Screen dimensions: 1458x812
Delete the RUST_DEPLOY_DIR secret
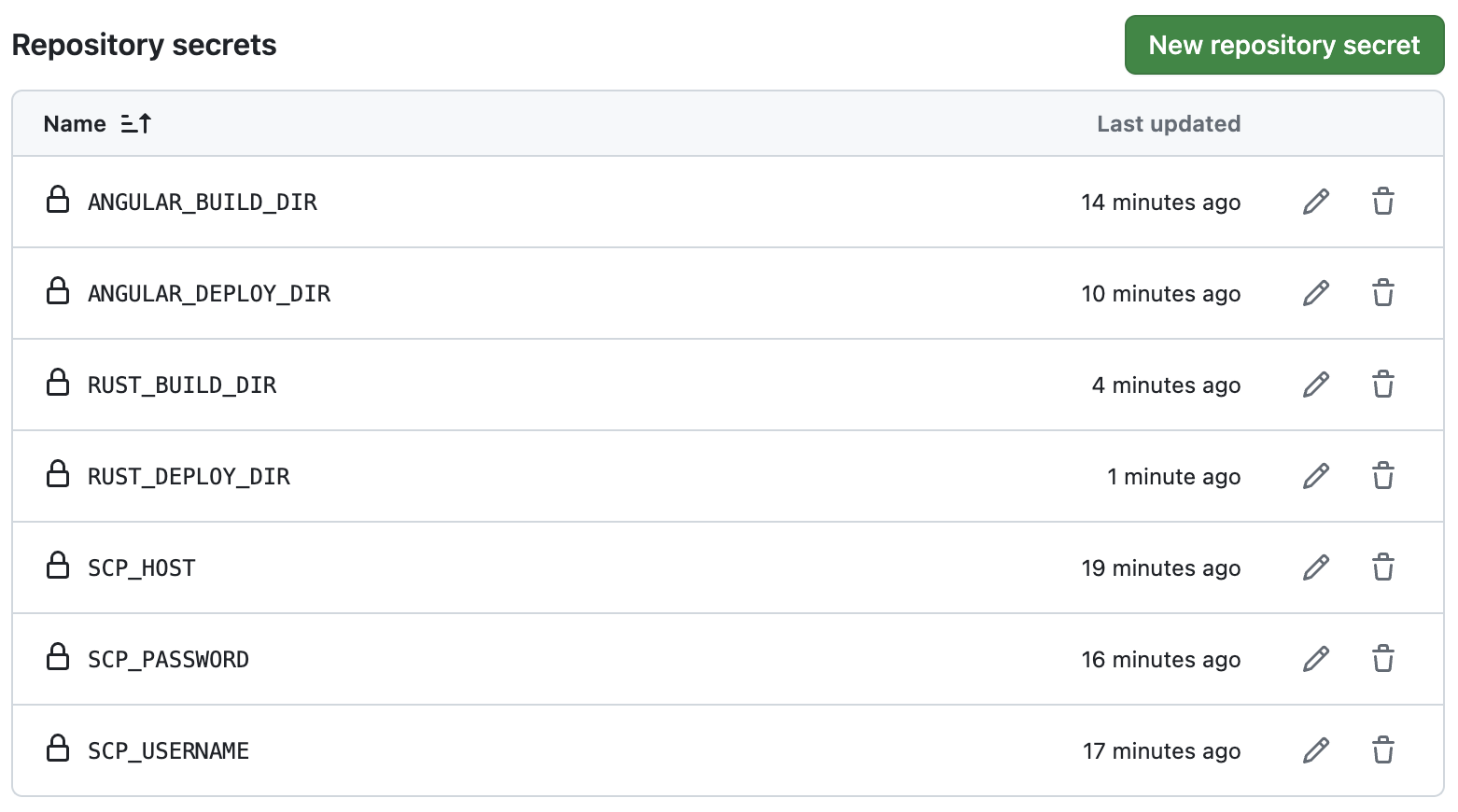[1382, 476]
